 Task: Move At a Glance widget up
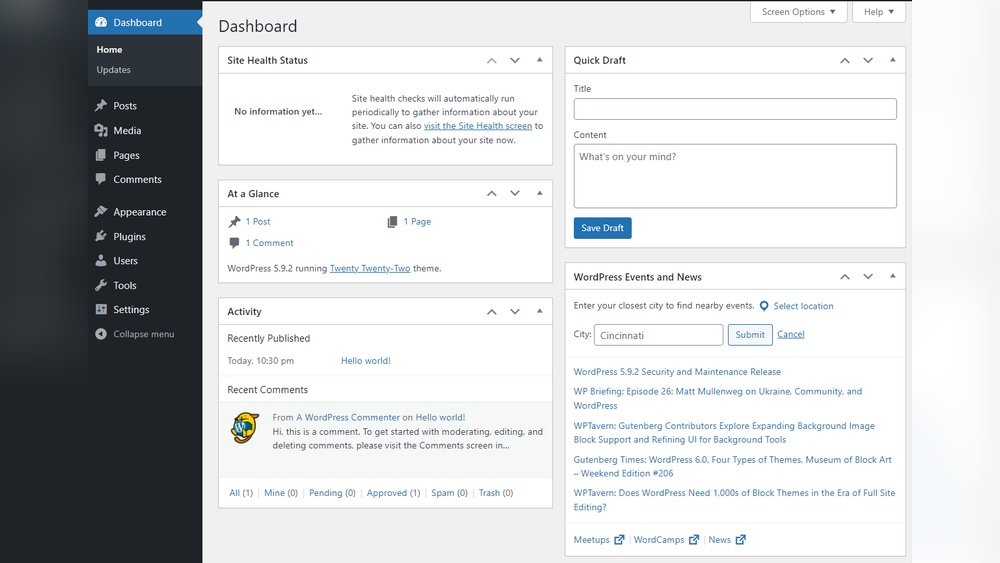click(492, 194)
